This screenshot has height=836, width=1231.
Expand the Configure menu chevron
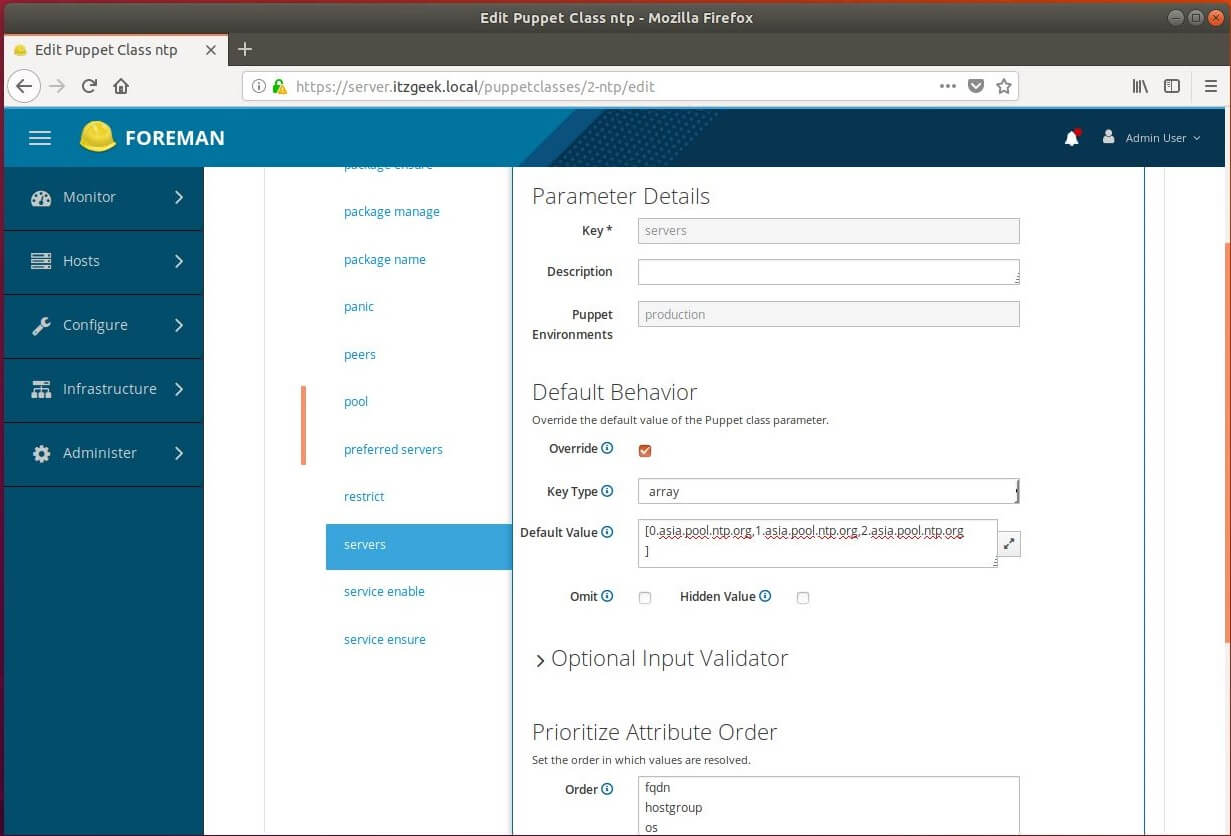179,325
